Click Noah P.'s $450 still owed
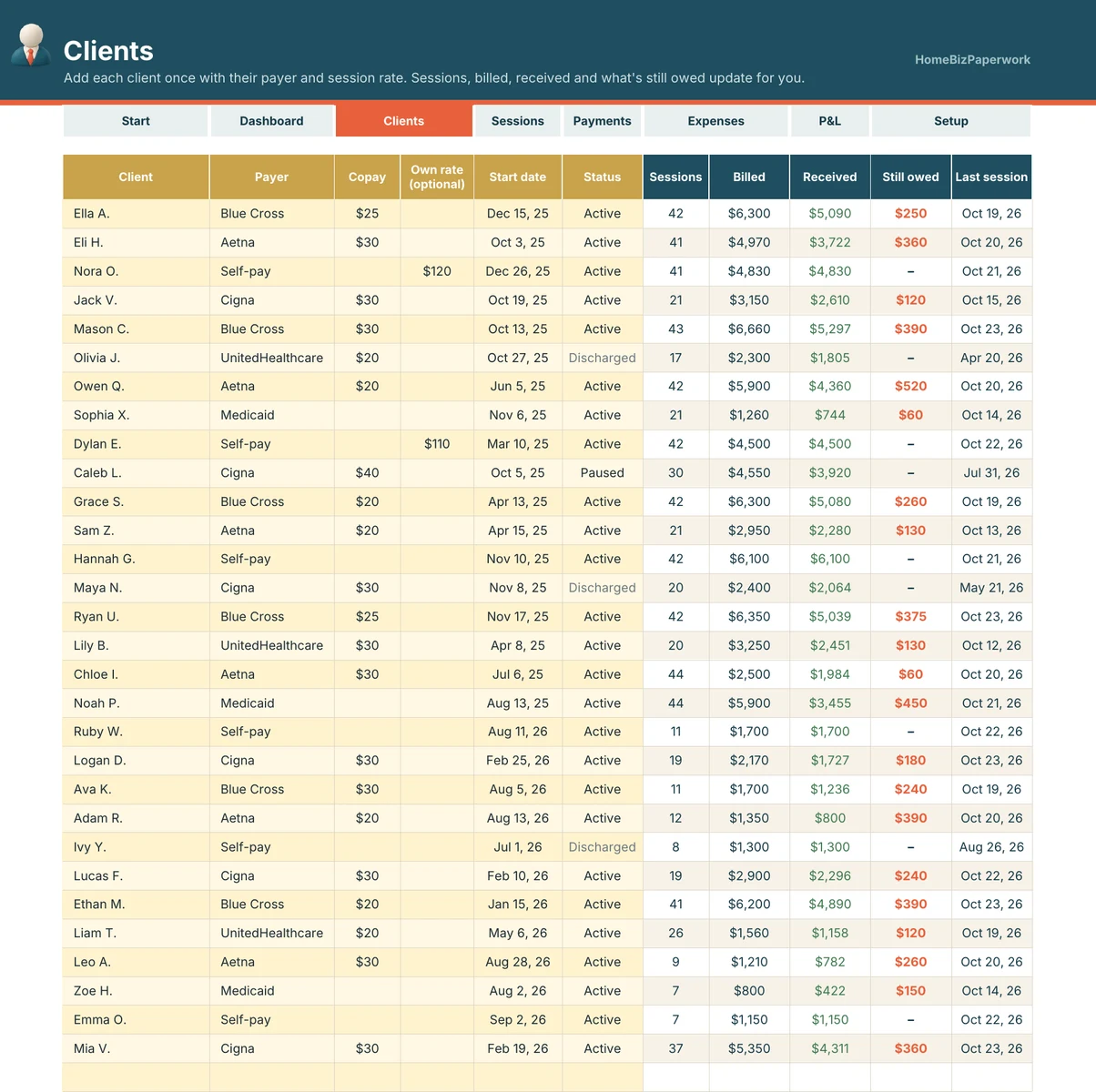Viewport: 1096px width, 1092px height. coord(910,703)
